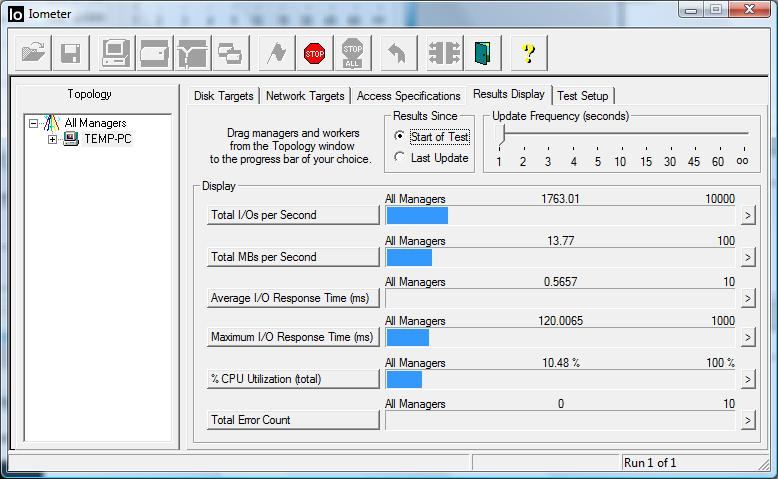The image size is (778, 479).
Task: Switch to the Disk Targets tab
Action: pyautogui.click(x=224, y=96)
